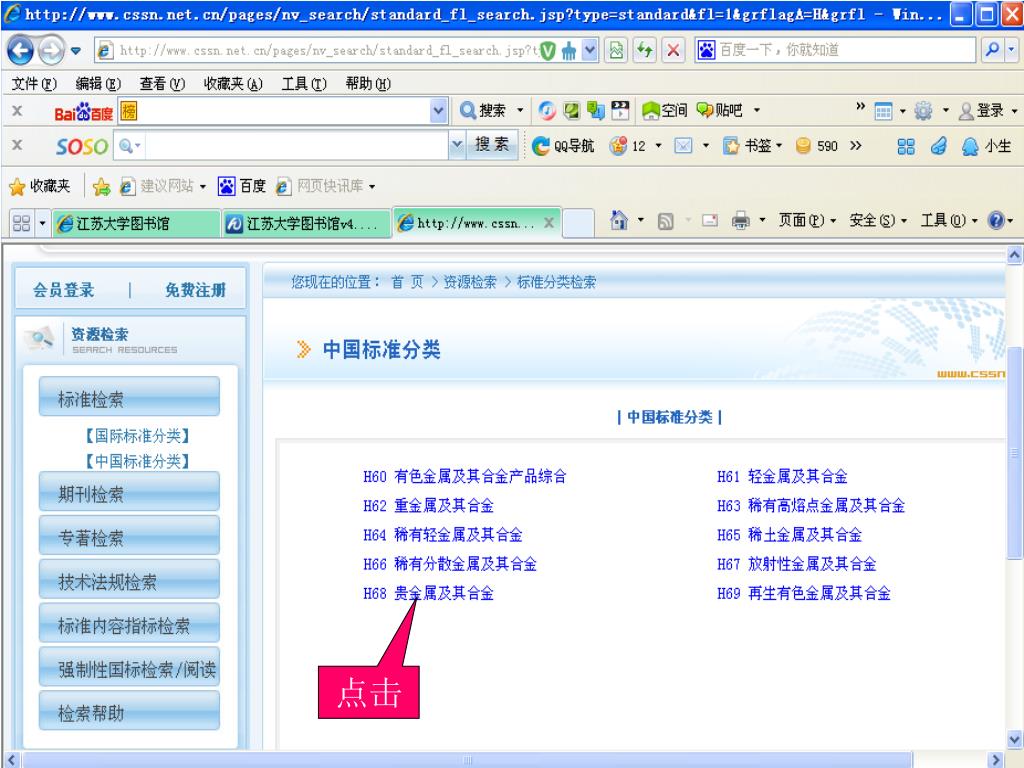The image size is (1024, 768).
Task: Click the 贴吧 toolbar icon
Action: point(719,110)
